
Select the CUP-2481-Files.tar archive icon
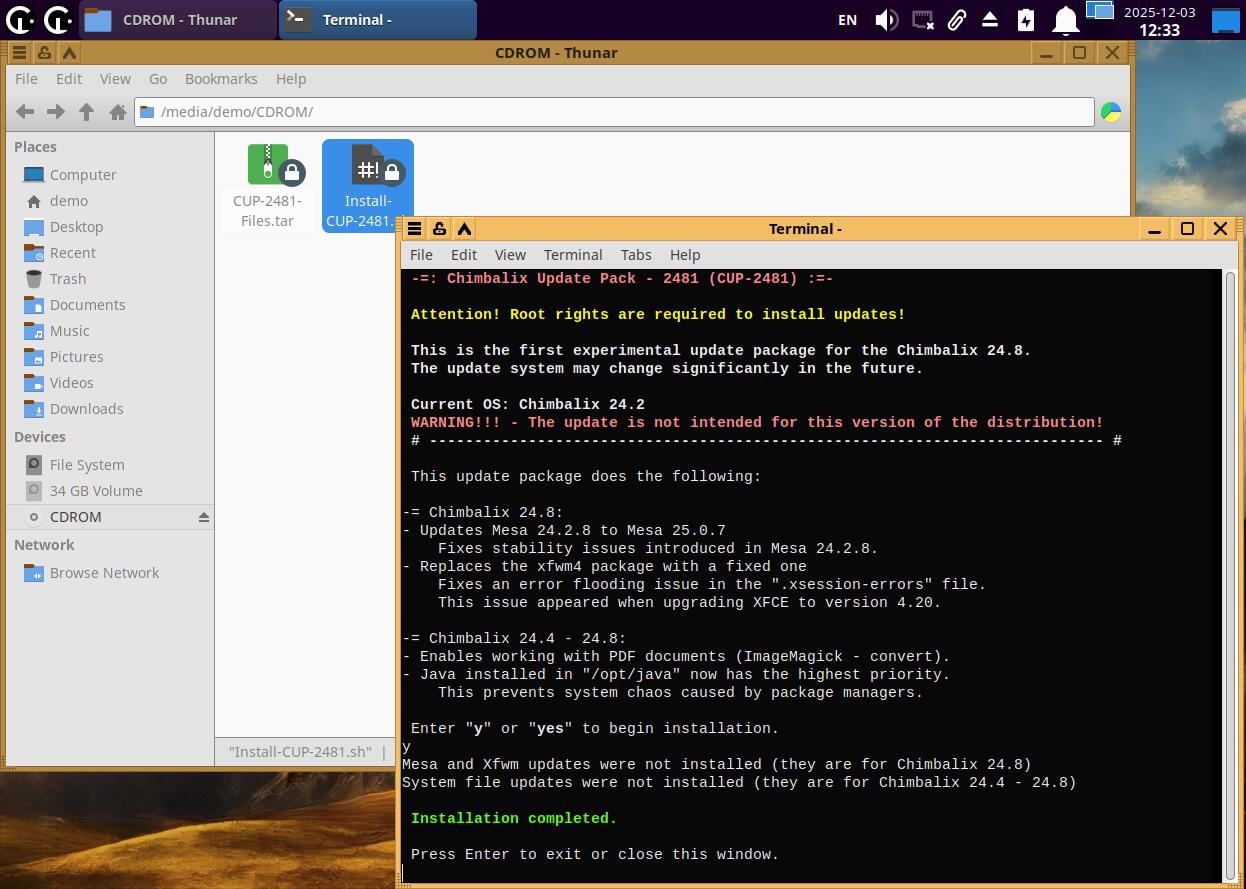(268, 166)
